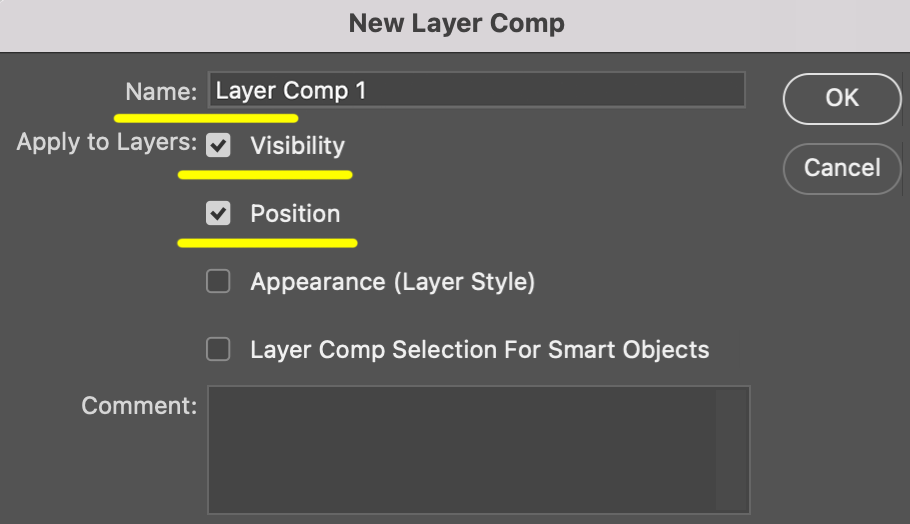Click the Visibility option label

pyautogui.click(x=297, y=146)
